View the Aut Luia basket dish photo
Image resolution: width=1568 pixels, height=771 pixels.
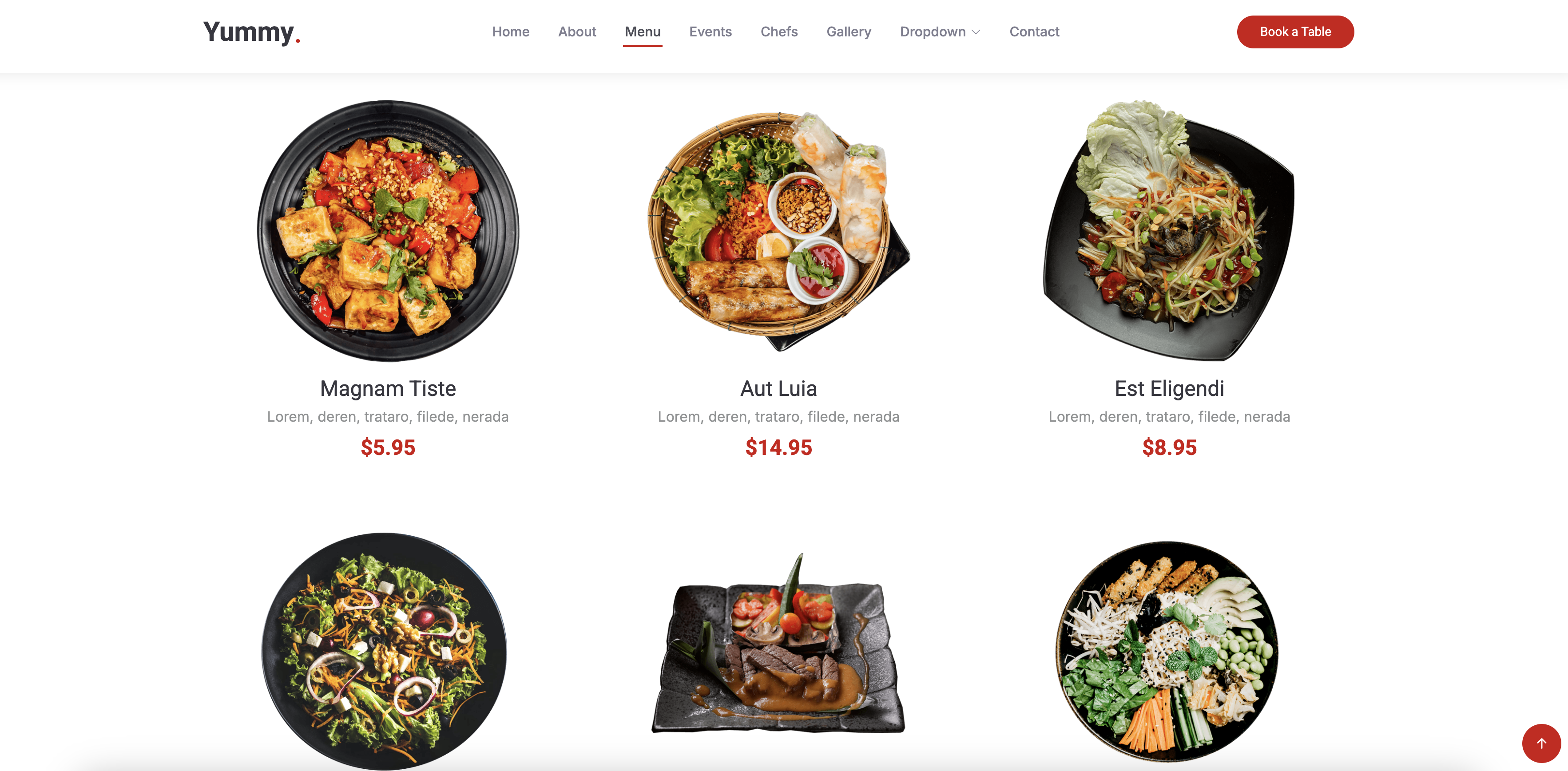(x=778, y=231)
